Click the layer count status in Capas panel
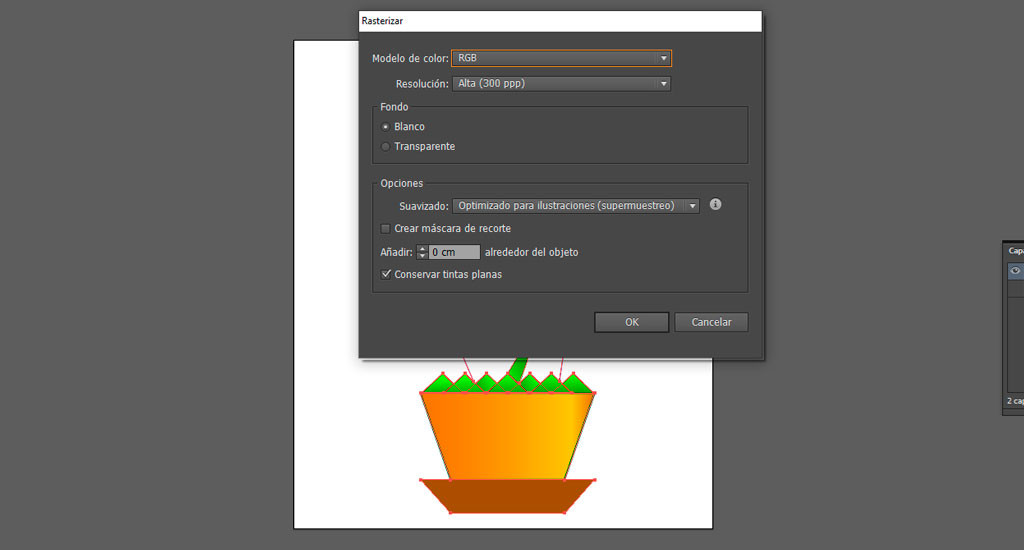Viewport: 1024px width, 550px height. point(1014,400)
